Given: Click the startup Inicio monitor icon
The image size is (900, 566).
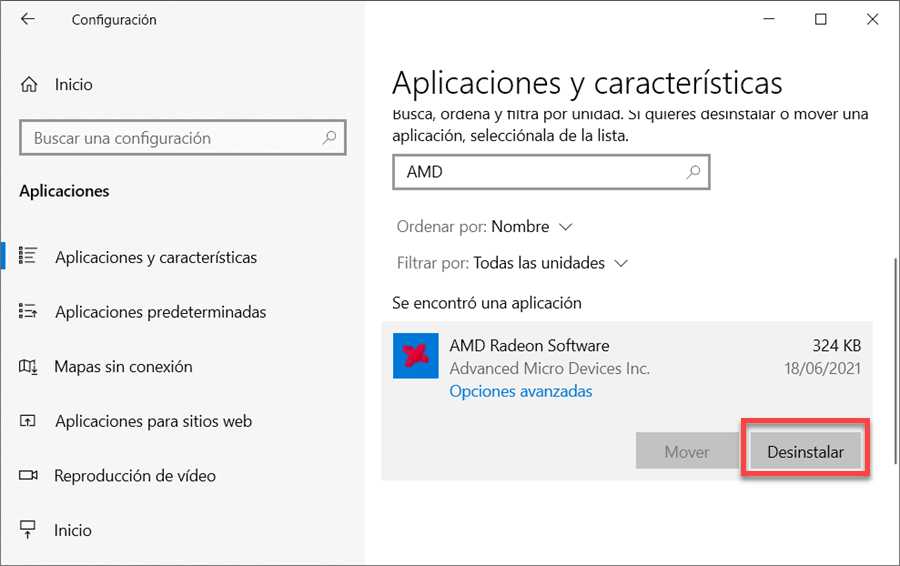Looking at the screenshot, I should tap(28, 529).
